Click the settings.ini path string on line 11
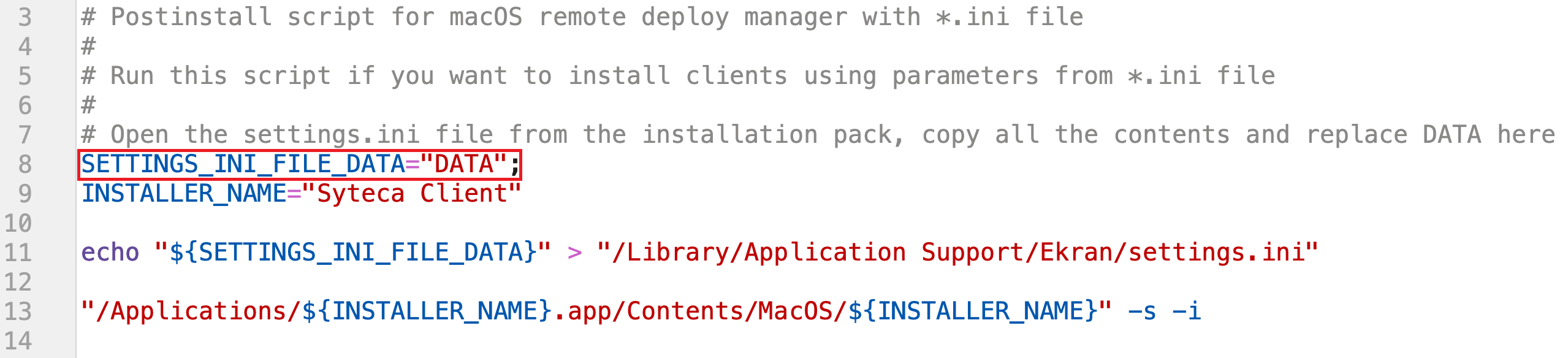This screenshot has height=358, width=1568. click(957, 253)
